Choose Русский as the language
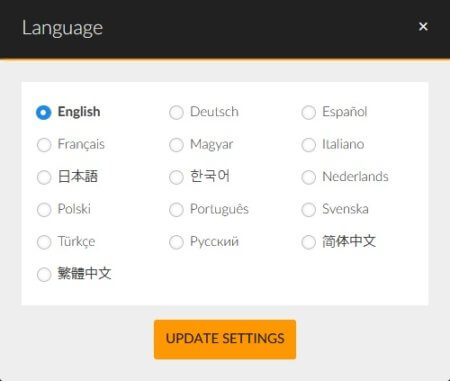This screenshot has width=450, height=381. click(176, 242)
